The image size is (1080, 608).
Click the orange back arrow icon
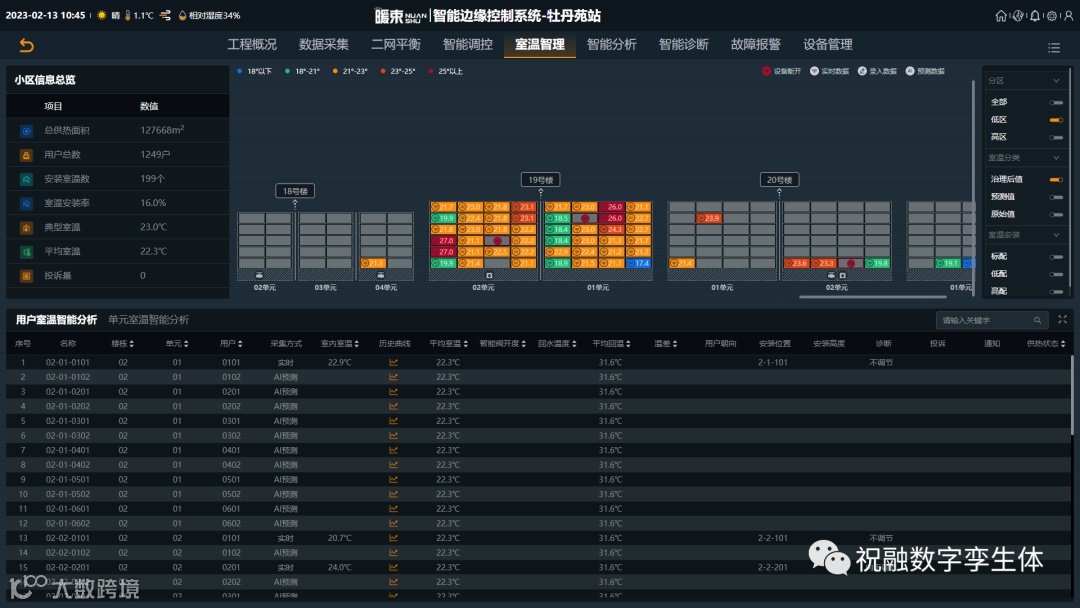pos(26,45)
